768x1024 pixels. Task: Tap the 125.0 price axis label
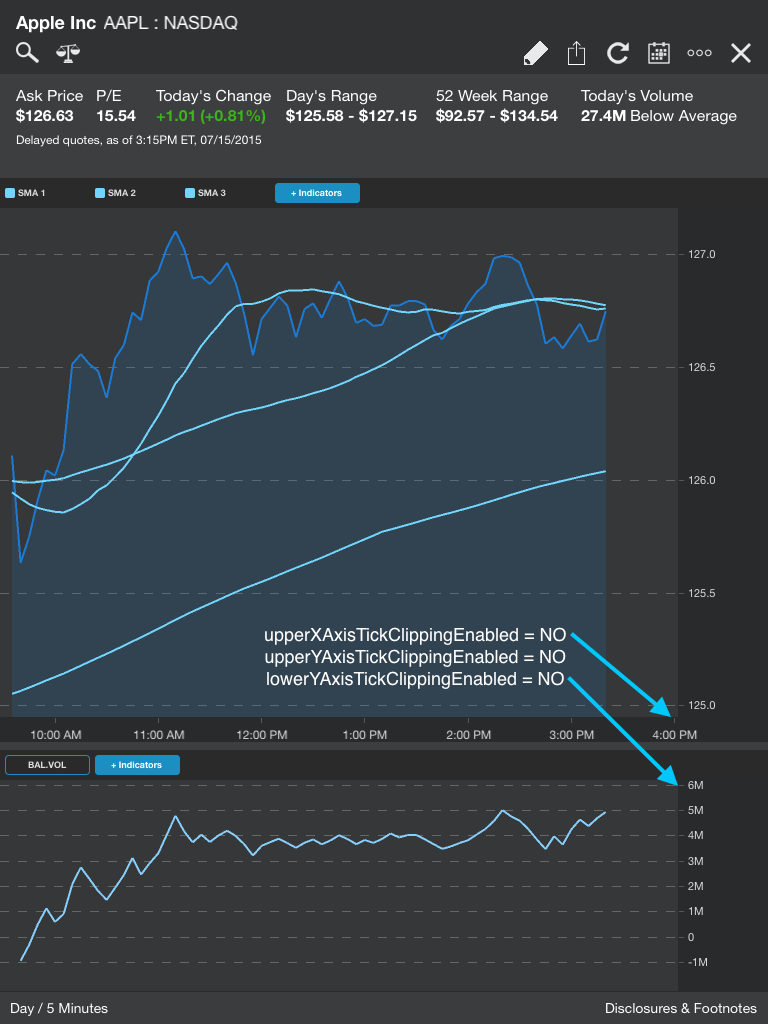click(701, 705)
